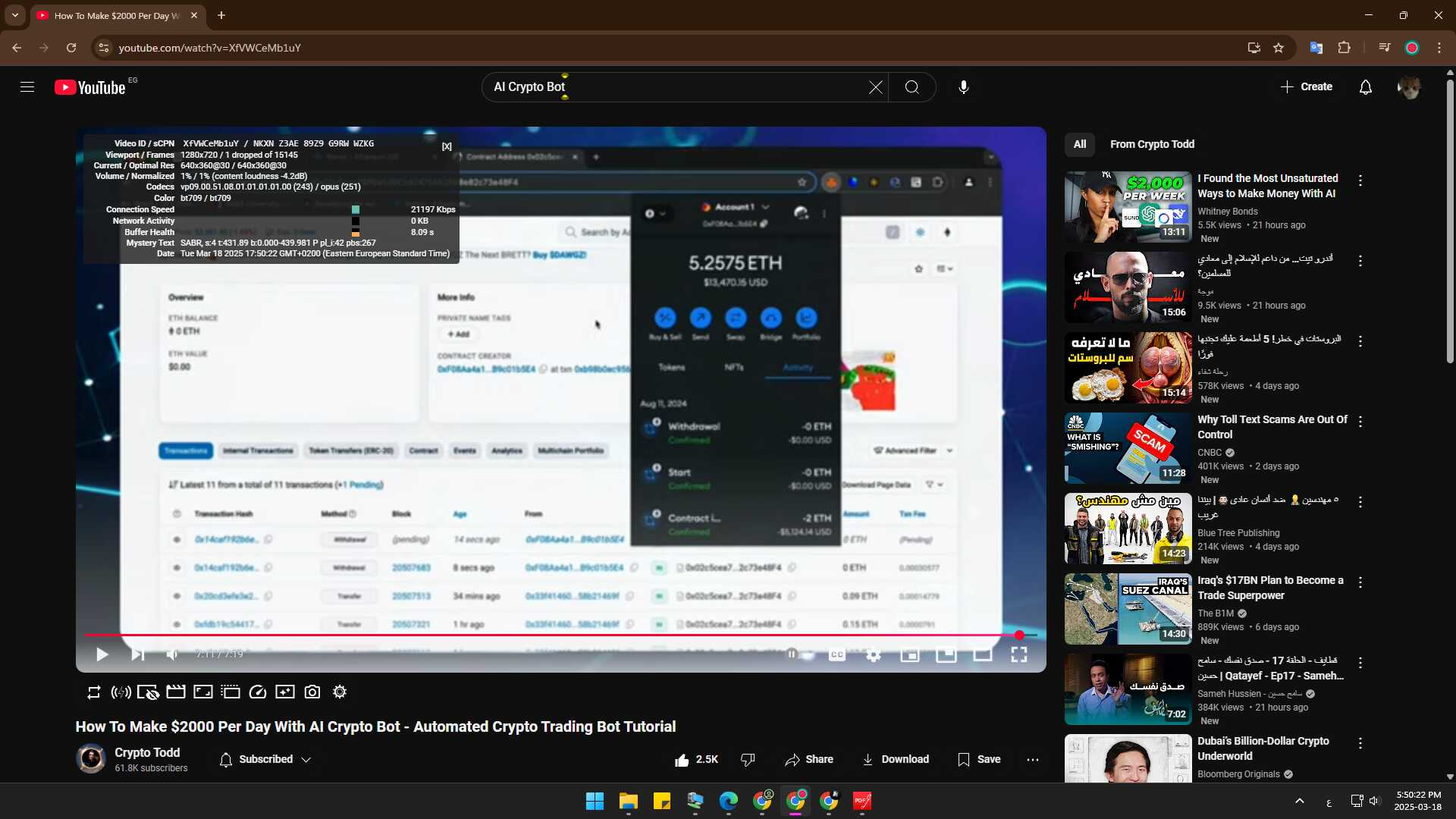This screenshot has height=819, width=1456.
Task: Open the notifications bell
Action: click(1365, 87)
